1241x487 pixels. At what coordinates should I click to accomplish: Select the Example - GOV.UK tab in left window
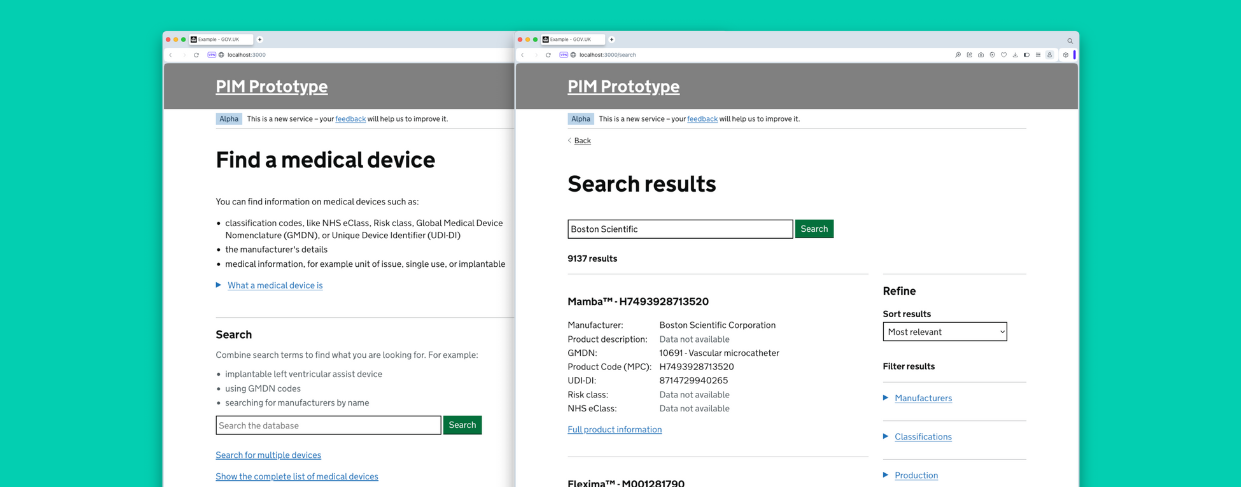click(x=220, y=39)
